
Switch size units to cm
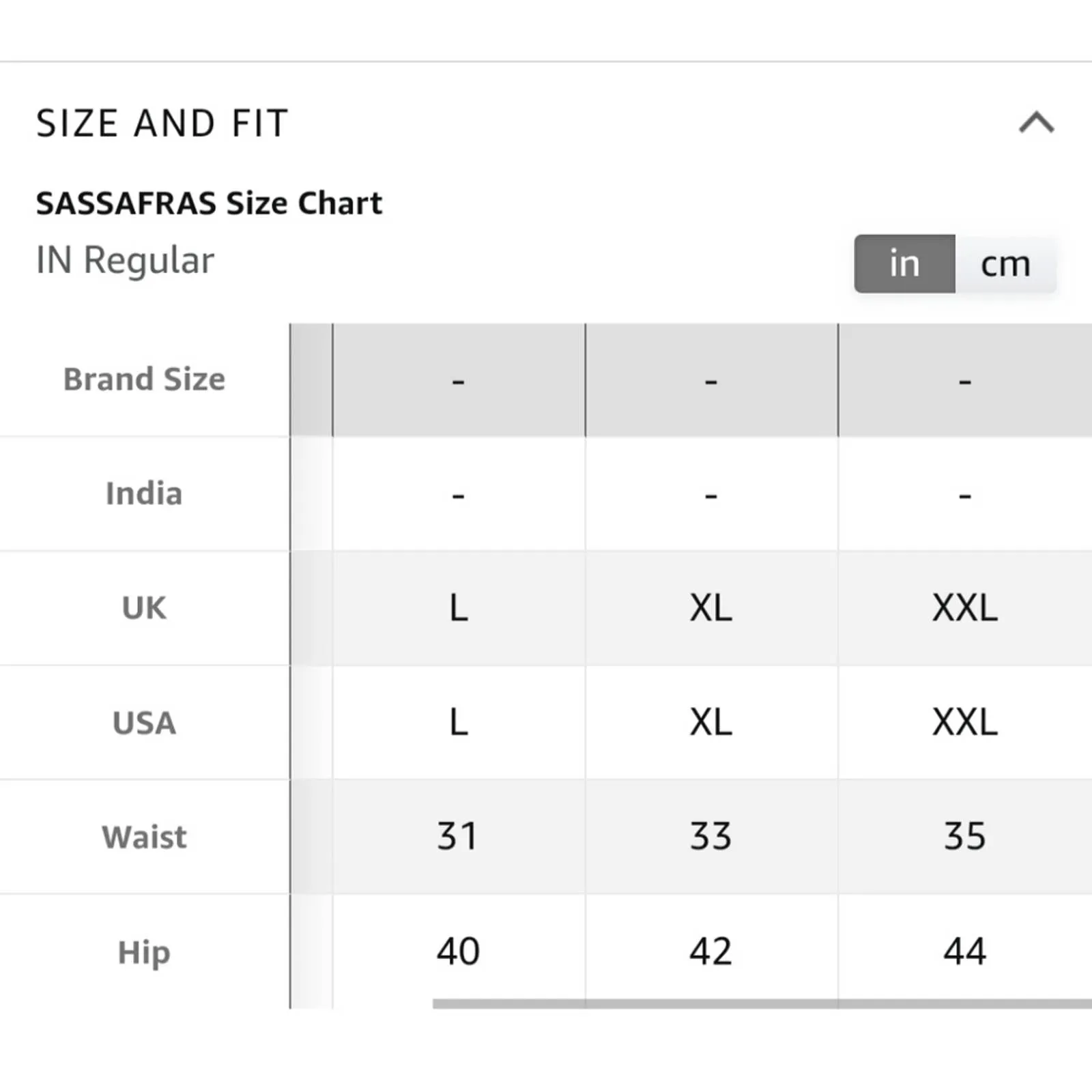(x=1005, y=264)
